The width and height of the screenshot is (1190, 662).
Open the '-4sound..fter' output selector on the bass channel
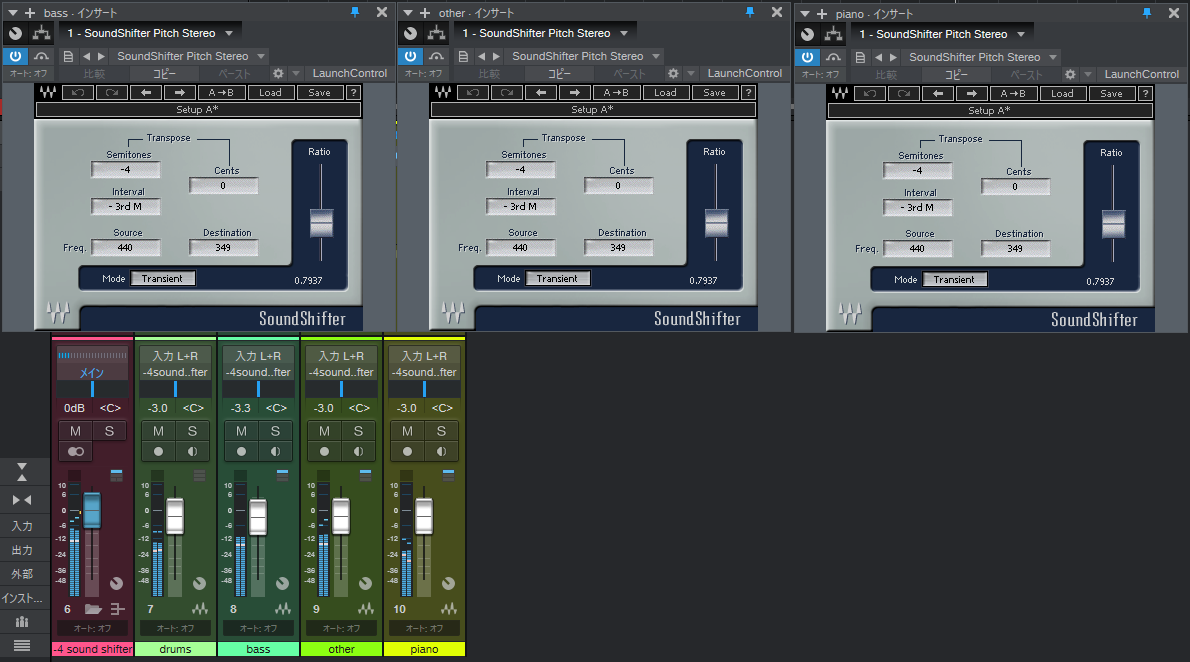pos(258,372)
